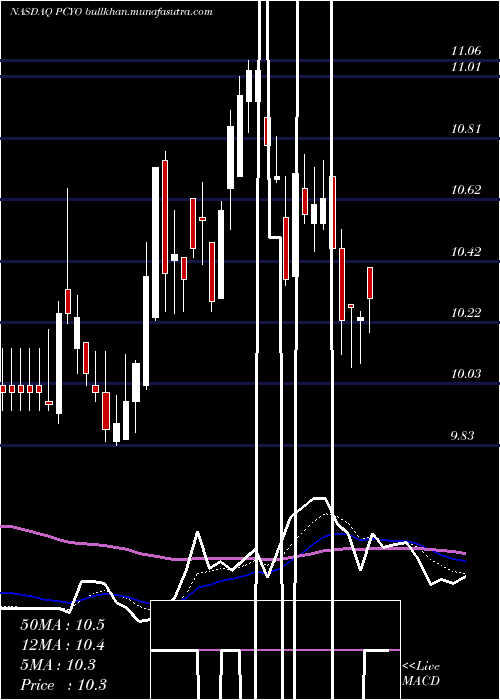The width and height of the screenshot is (500, 700).
Task: Click the 10.81 price level label
Action: pos(466,129)
